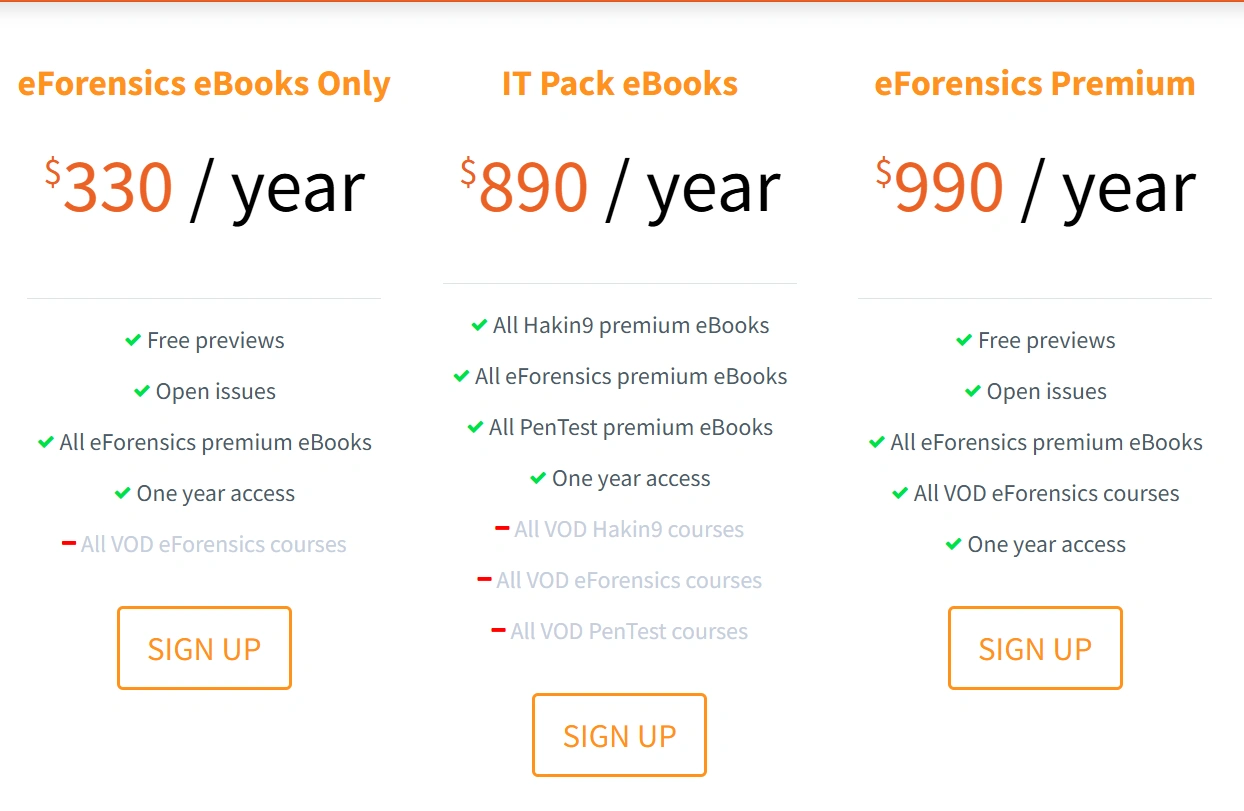Click the $890 / year price

pos(620,188)
